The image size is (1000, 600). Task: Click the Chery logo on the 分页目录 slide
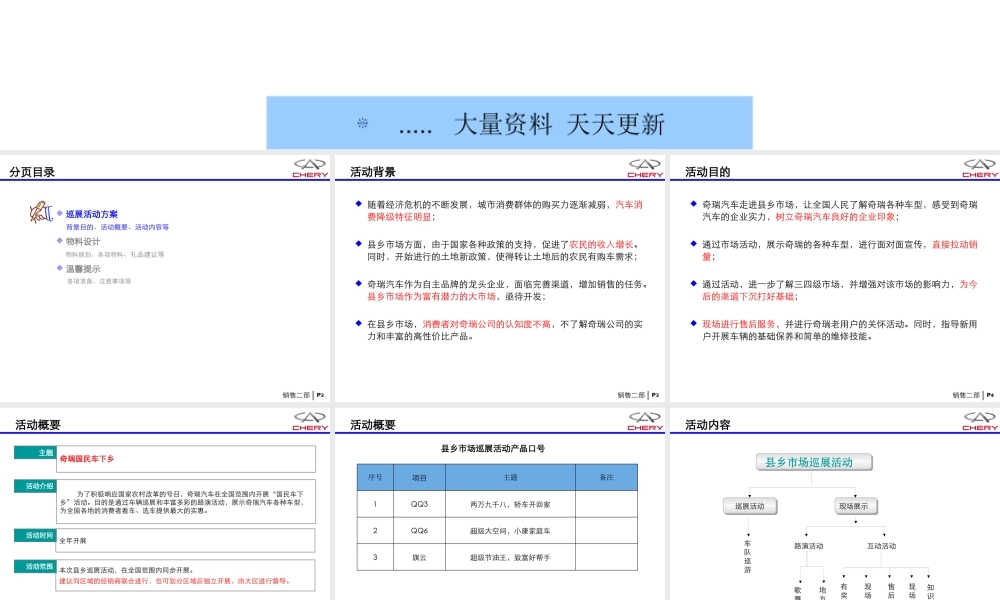pyautogui.click(x=310, y=168)
